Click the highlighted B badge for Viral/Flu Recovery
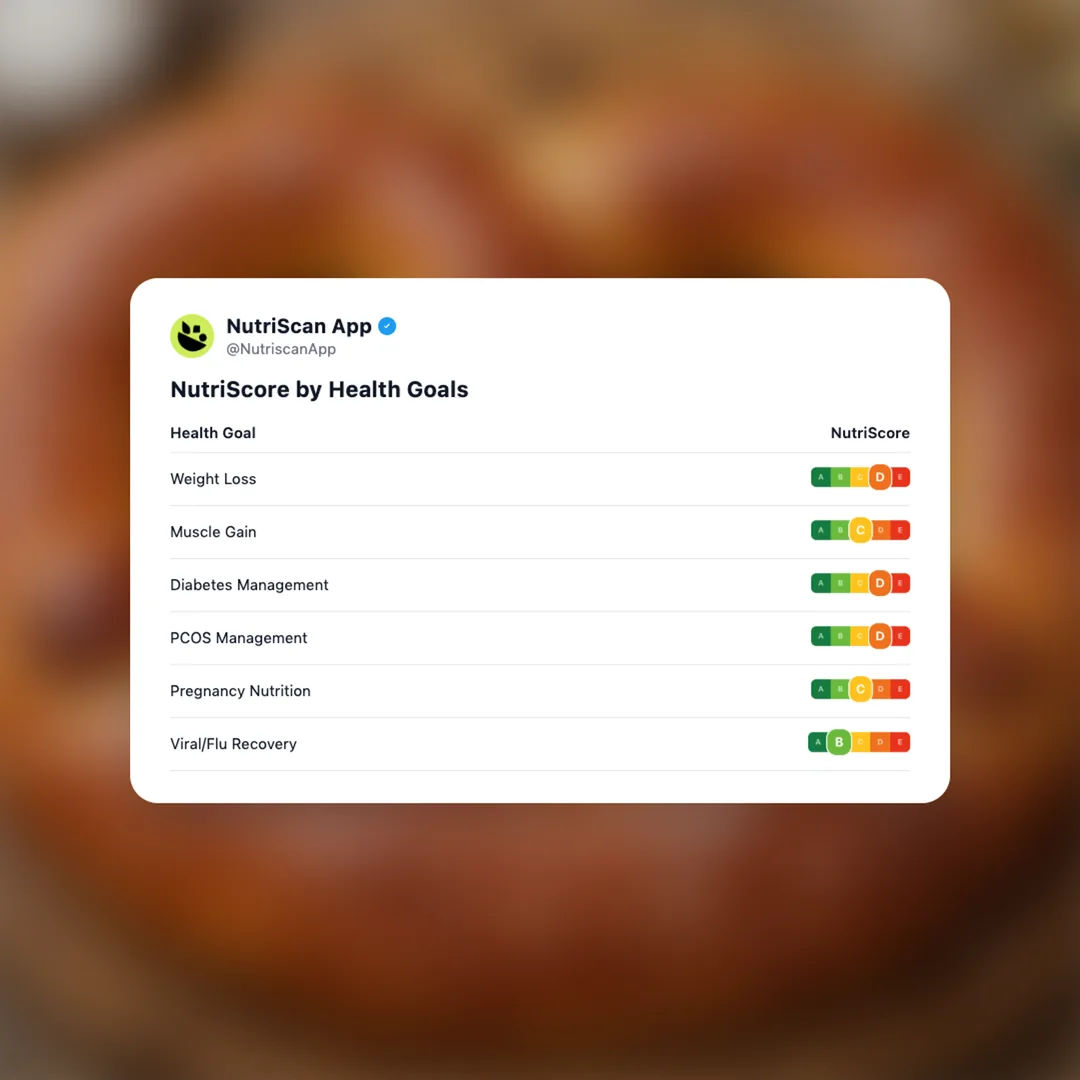 point(839,742)
